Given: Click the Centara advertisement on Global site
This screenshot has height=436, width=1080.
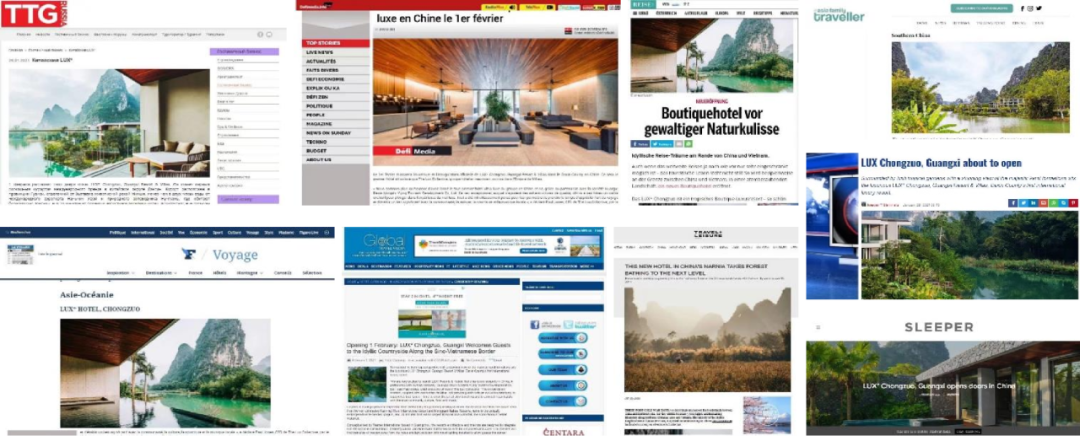Looking at the screenshot, I should pyautogui.click(x=563, y=433).
